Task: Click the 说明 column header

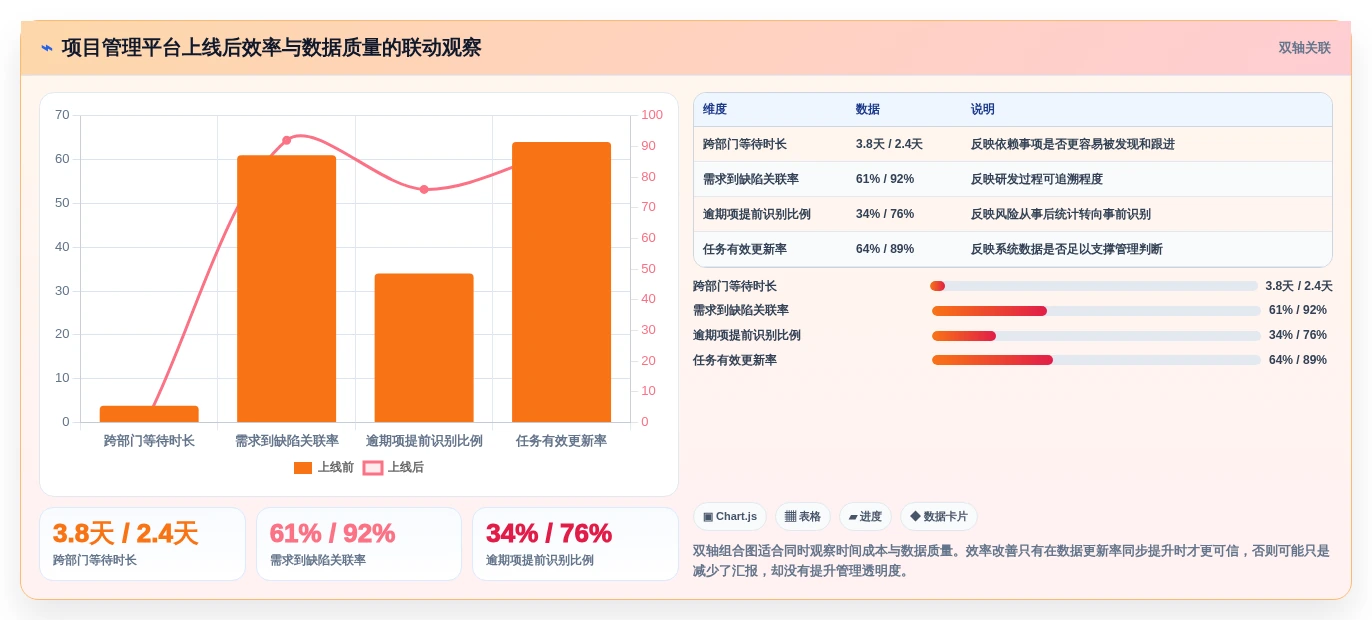Action: click(x=983, y=110)
